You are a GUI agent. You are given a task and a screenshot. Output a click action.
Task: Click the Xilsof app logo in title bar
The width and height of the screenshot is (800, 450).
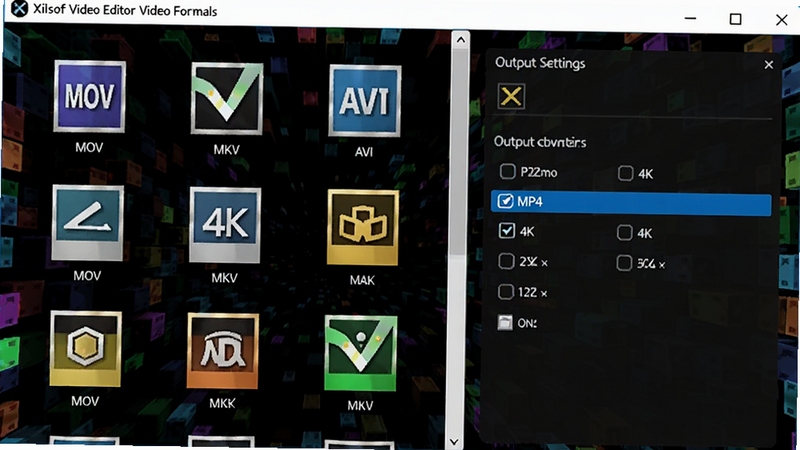coord(19,9)
